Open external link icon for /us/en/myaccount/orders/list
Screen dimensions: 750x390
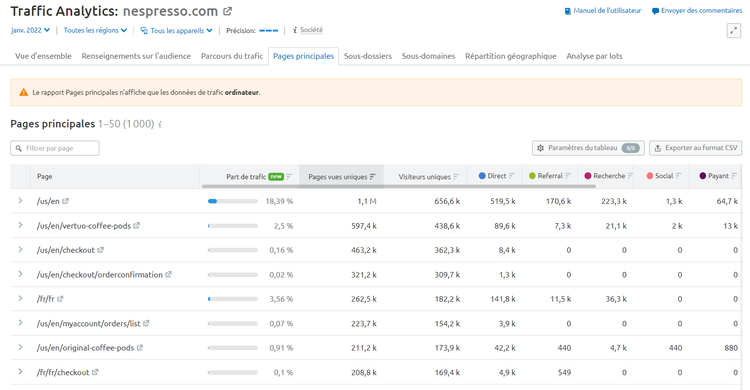[x=146, y=323]
